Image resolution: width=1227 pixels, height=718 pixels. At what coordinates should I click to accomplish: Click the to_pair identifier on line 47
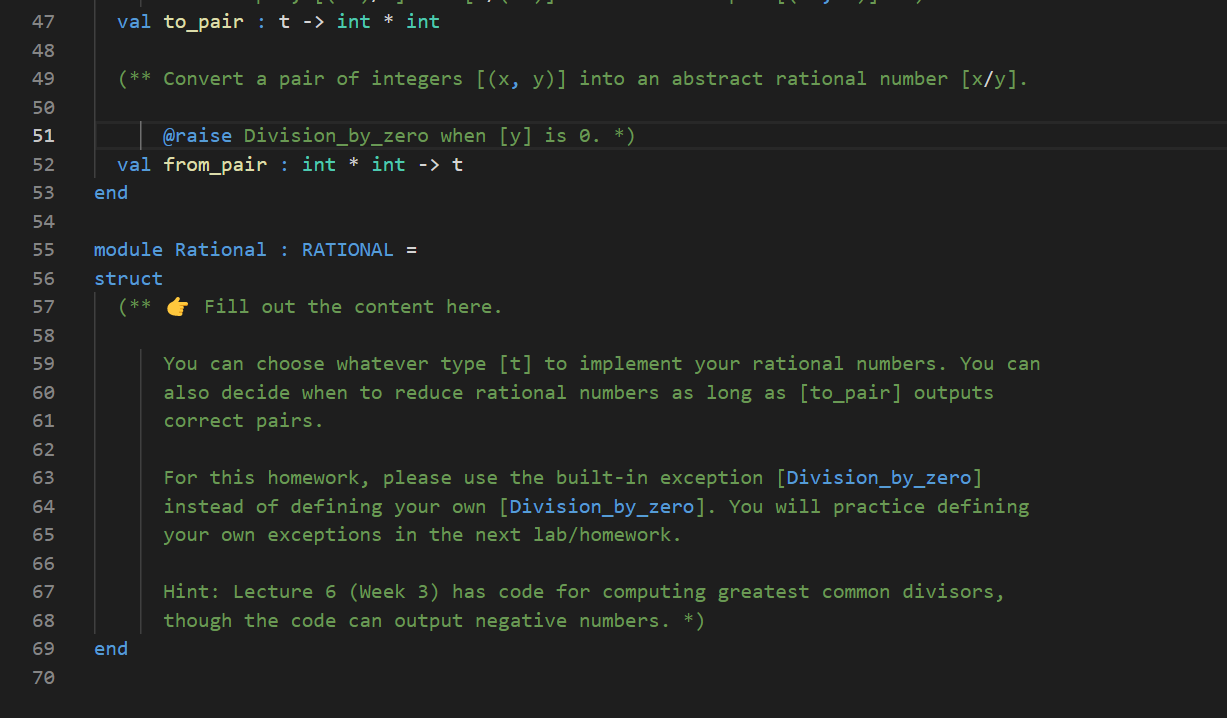coord(203,21)
